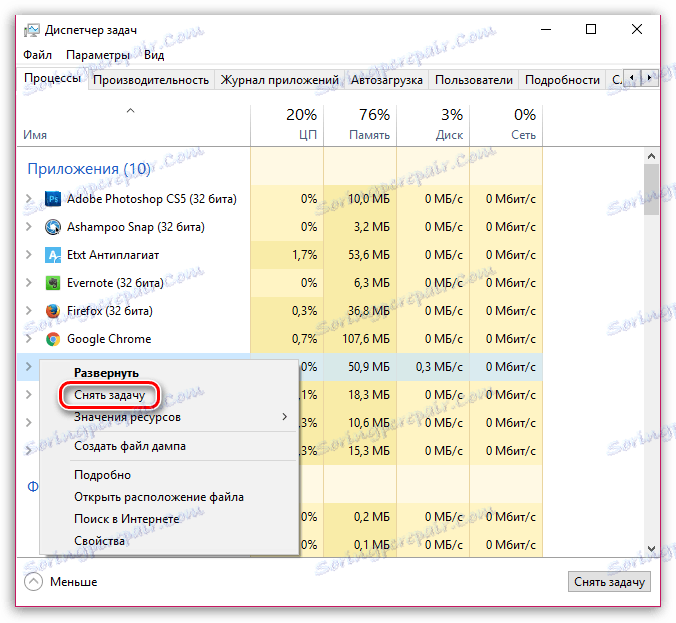
Task: Expand the Etxt Антиплагиат row
Action: (x=28, y=254)
